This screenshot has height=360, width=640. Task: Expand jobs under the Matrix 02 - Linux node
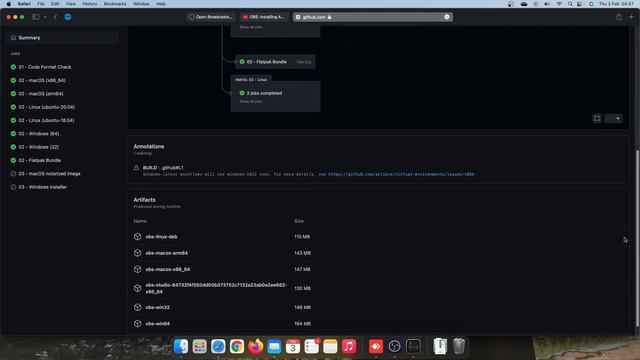(x=251, y=101)
